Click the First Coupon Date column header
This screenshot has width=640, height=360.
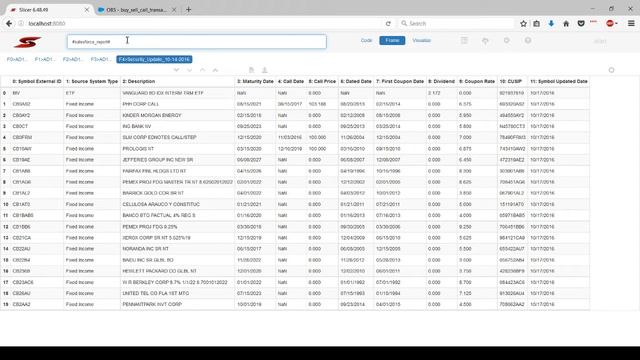point(400,82)
